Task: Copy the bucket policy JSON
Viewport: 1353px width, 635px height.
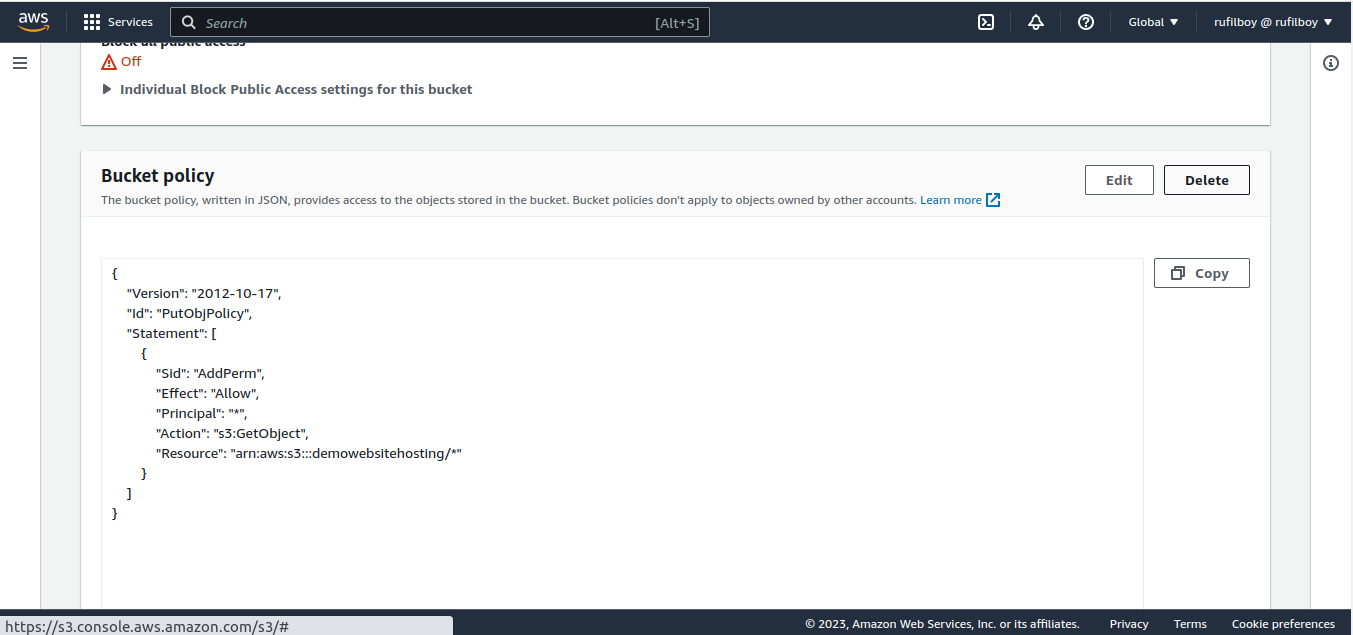Action: (x=1202, y=273)
